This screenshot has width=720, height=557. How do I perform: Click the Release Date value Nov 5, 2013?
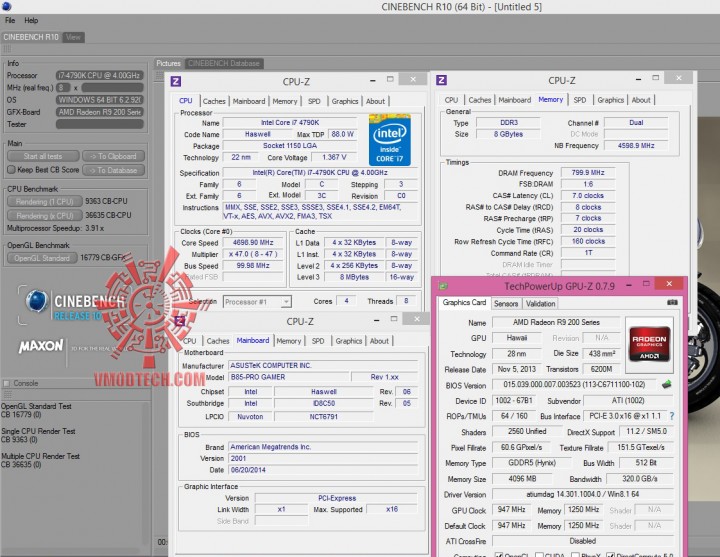tap(517, 369)
